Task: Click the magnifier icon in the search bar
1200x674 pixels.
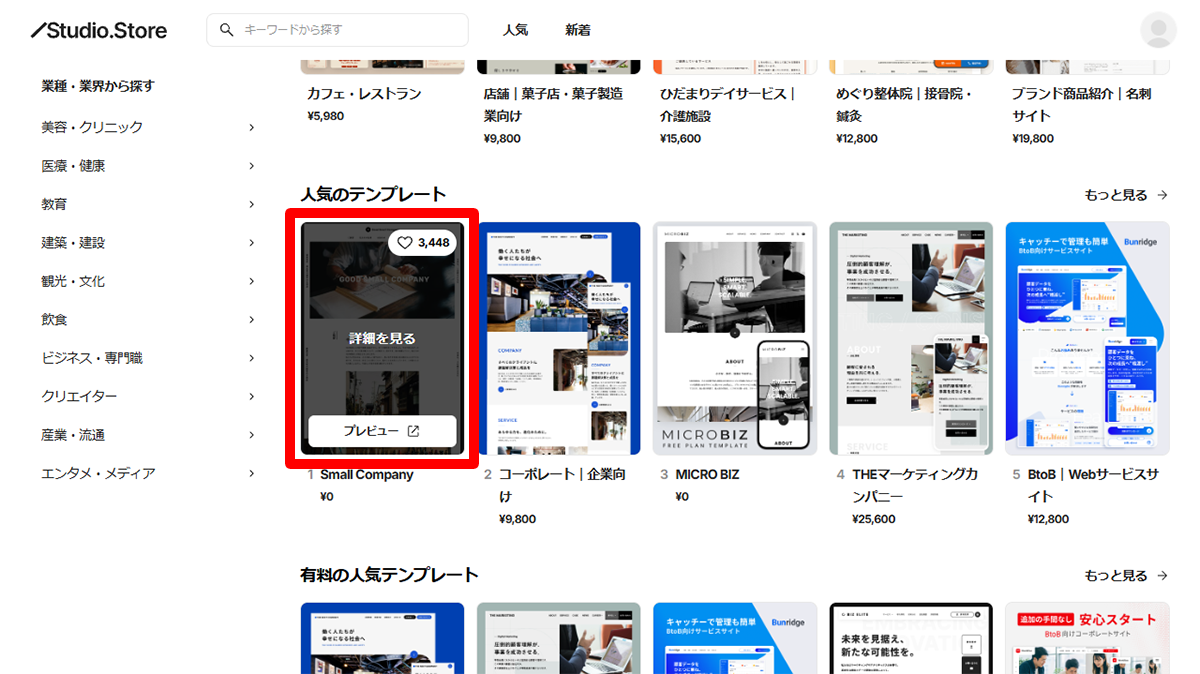Action: 226,30
